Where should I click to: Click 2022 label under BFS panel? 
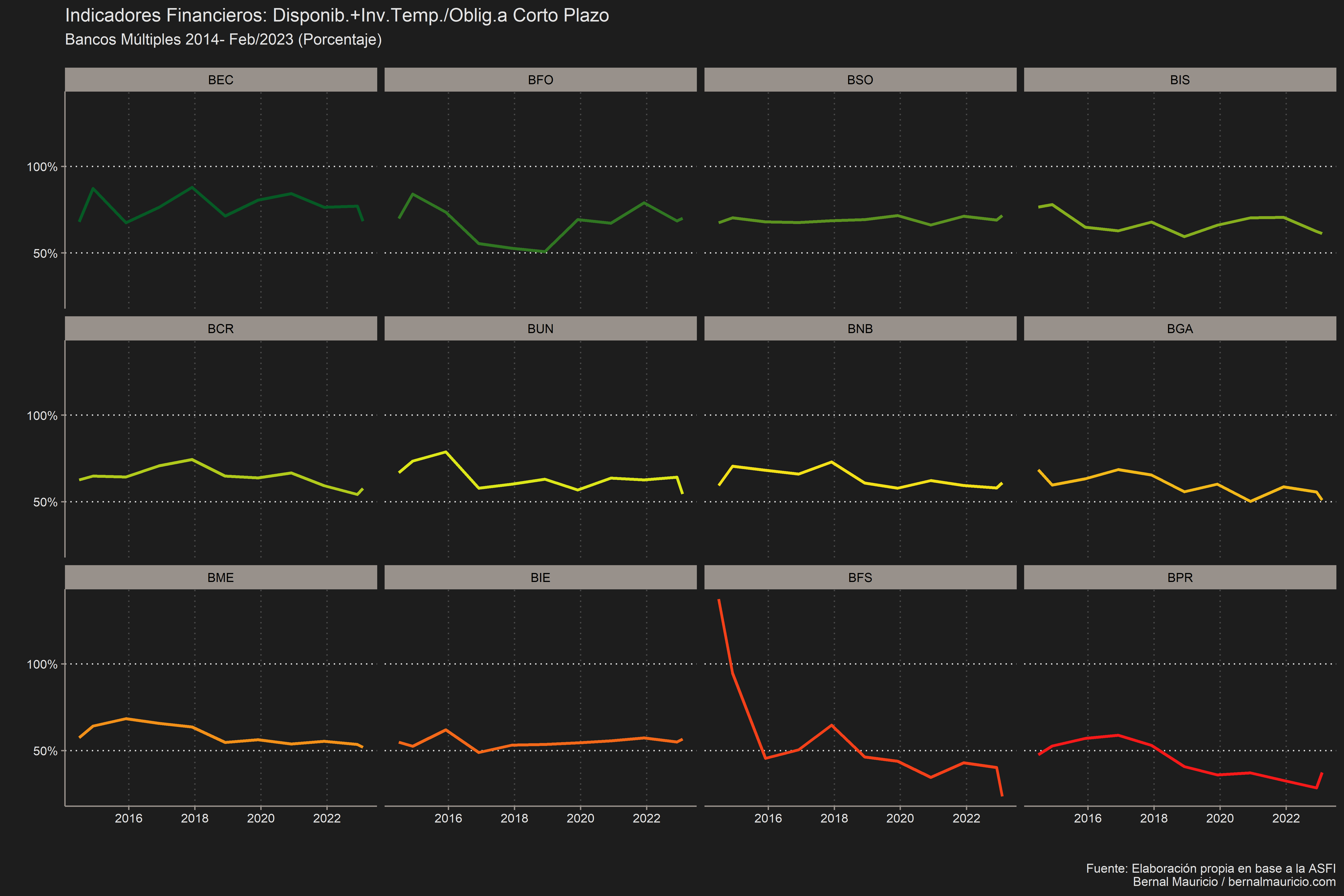coord(966,818)
